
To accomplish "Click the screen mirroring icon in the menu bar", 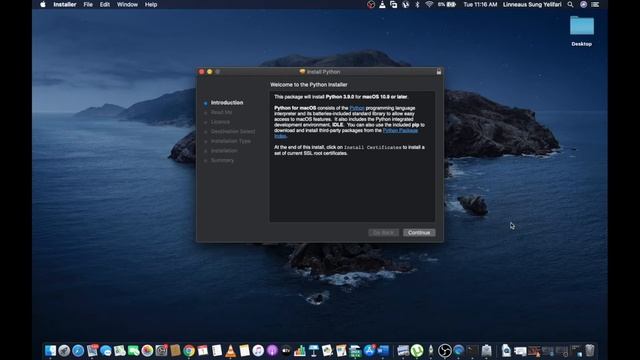I will pos(393,4).
